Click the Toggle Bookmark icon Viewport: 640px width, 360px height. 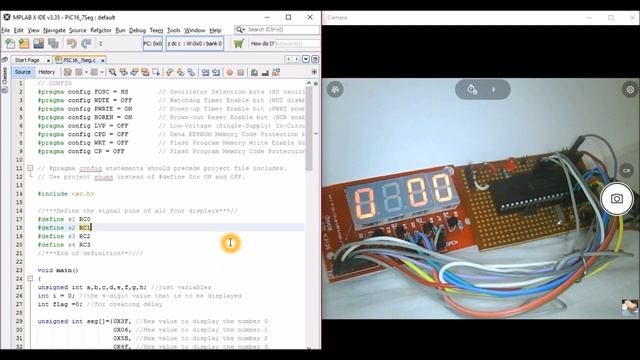pyautogui.click(x=191, y=72)
